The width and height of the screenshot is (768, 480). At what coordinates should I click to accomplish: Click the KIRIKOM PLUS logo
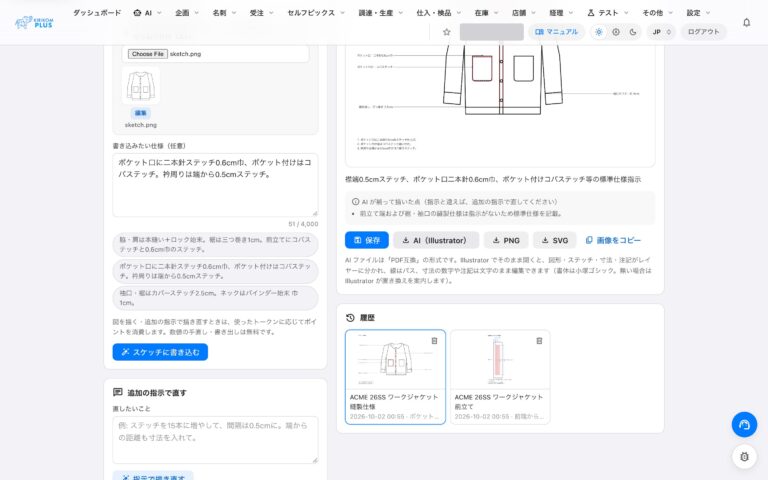pos(34,22)
